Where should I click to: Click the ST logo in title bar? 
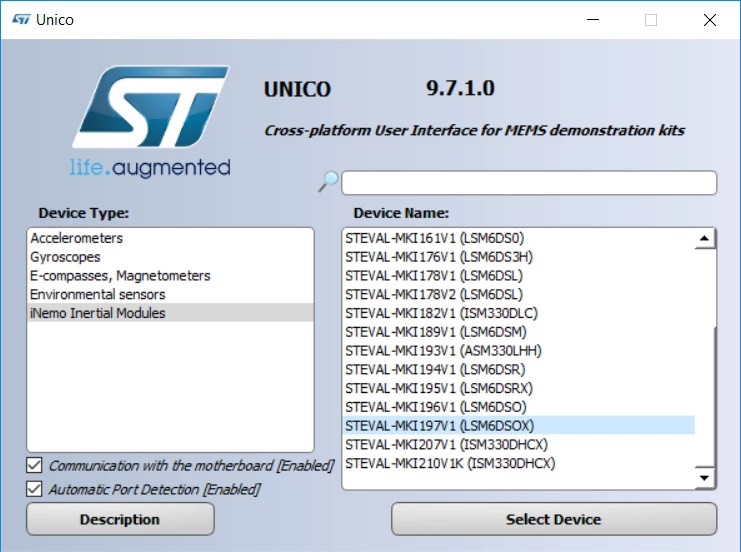point(21,19)
